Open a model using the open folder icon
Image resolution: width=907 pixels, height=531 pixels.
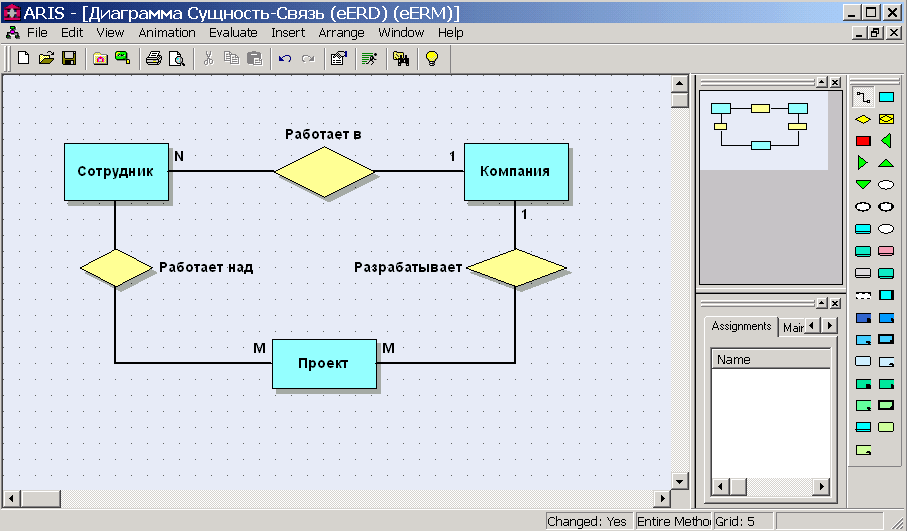click(46, 58)
